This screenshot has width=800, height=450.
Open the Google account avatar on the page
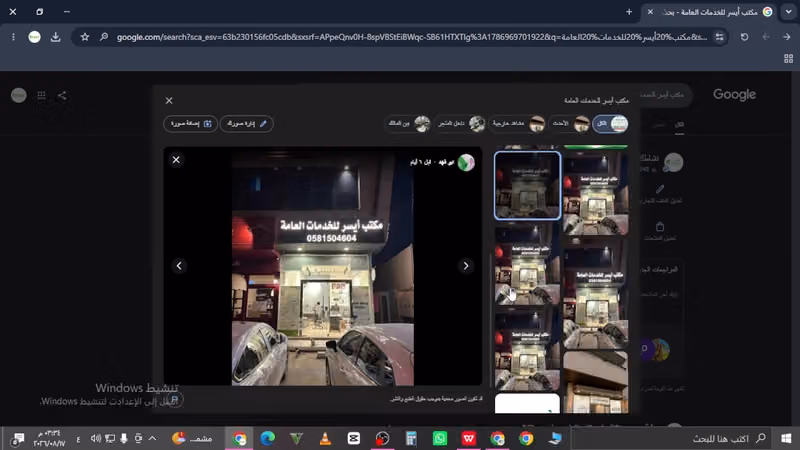(x=19, y=95)
